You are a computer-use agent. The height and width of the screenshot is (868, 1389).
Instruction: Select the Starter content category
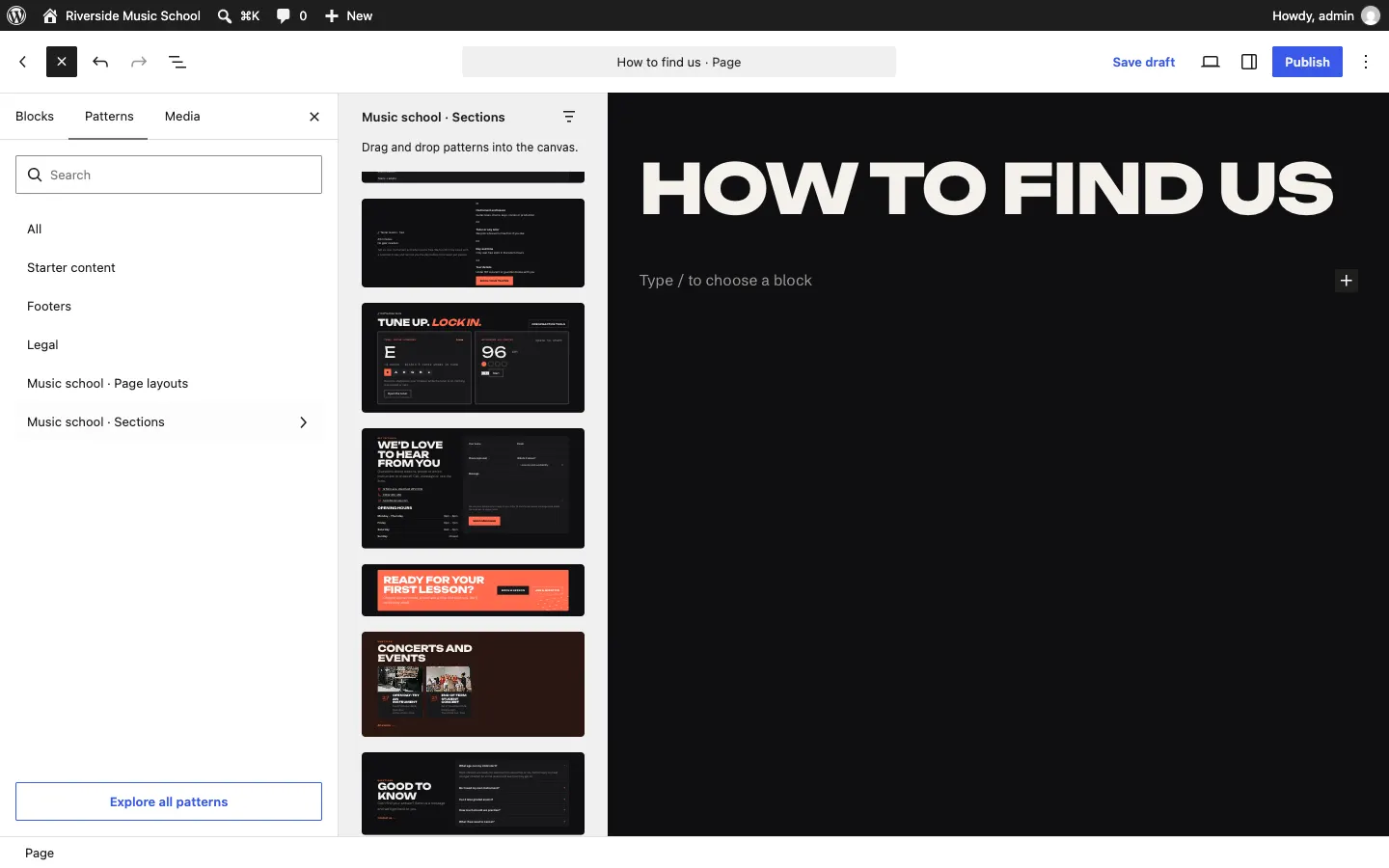(169, 267)
